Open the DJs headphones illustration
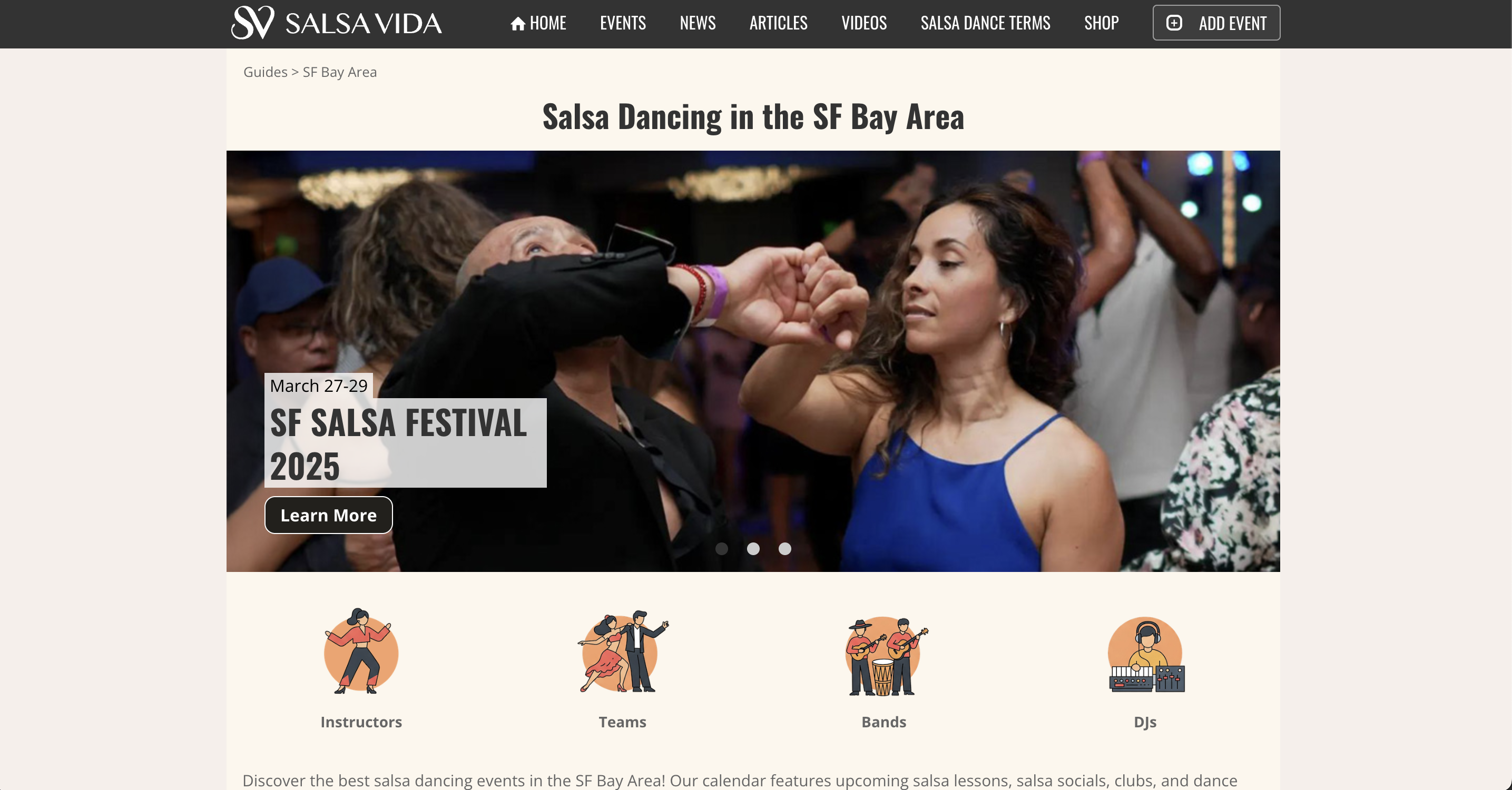The height and width of the screenshot is (790, 1512). click(x=1146, y=655)
